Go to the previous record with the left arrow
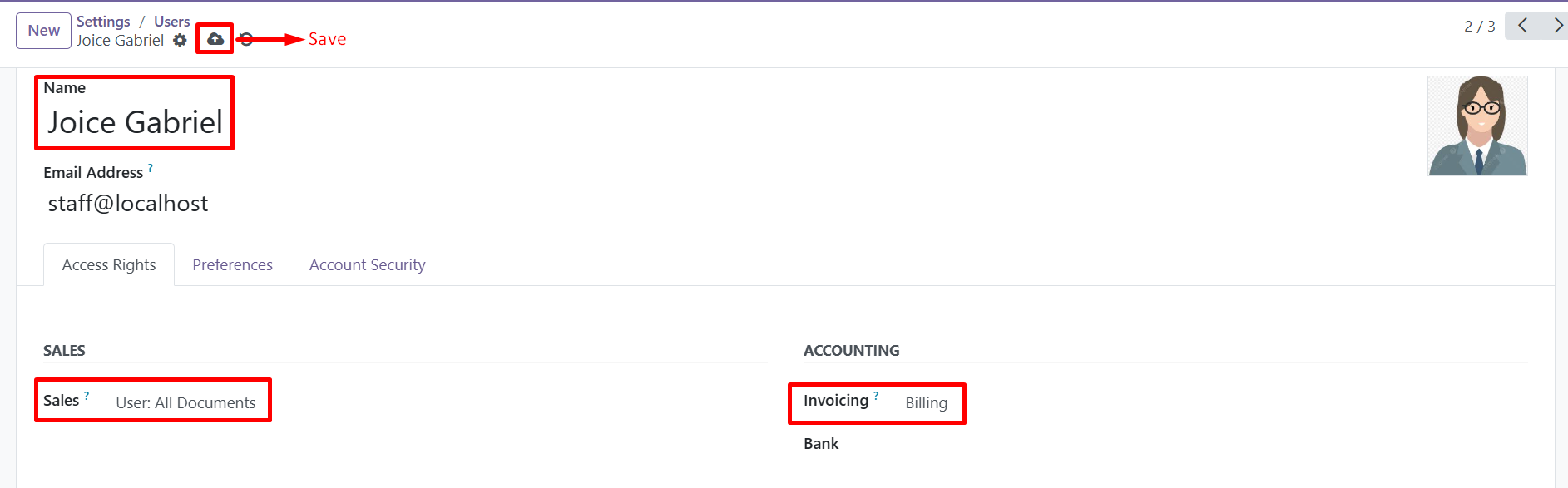1568x488 pixels. point(1522,26)
